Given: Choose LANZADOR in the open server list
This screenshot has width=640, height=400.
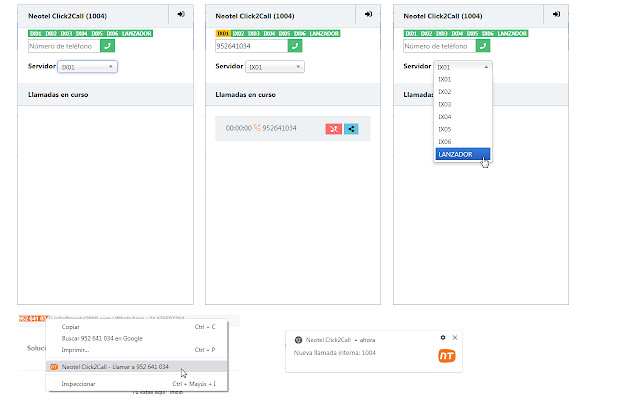Looking at the screenshot, I should (462, 154).
